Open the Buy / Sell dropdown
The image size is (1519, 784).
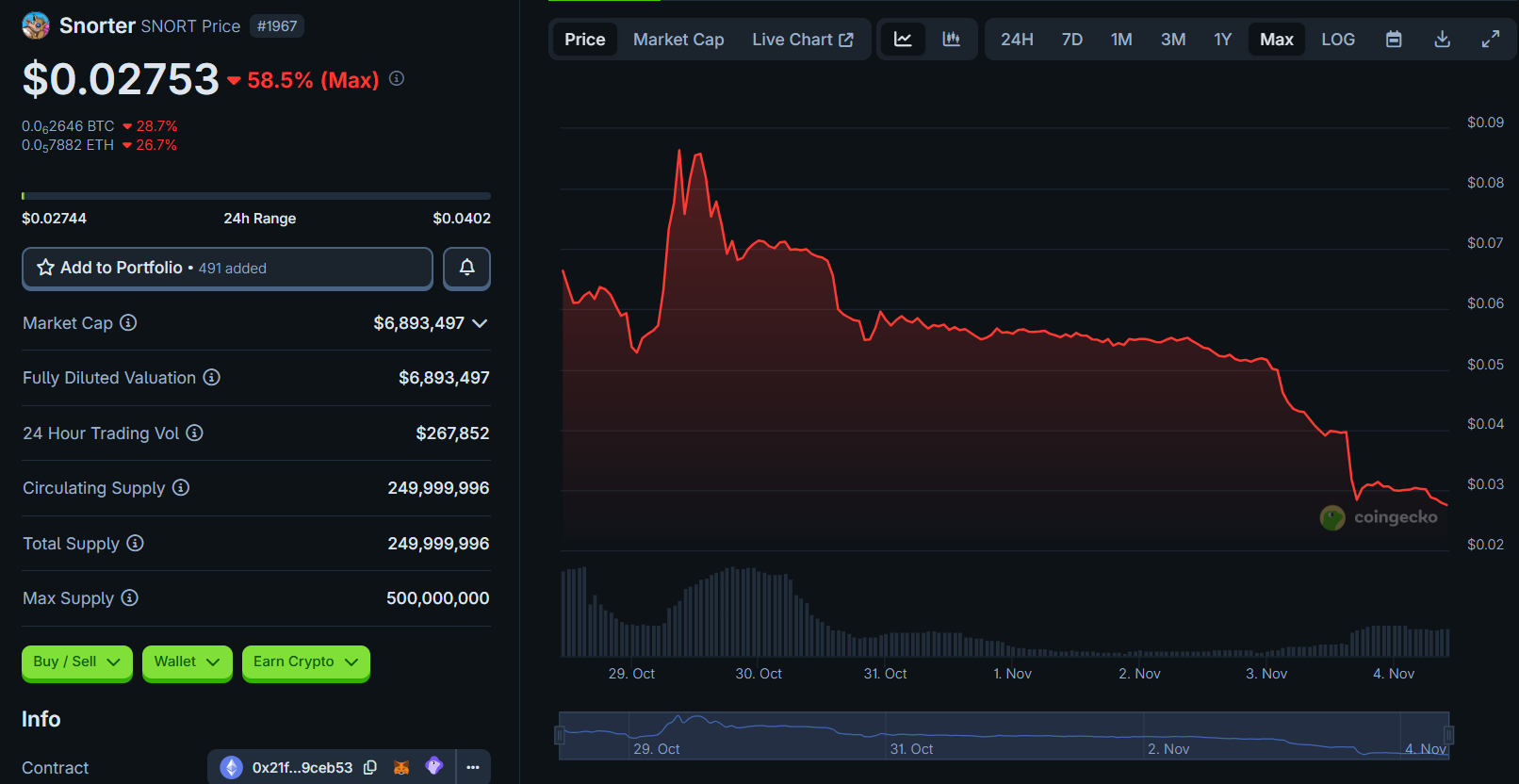tap(76, 662)
